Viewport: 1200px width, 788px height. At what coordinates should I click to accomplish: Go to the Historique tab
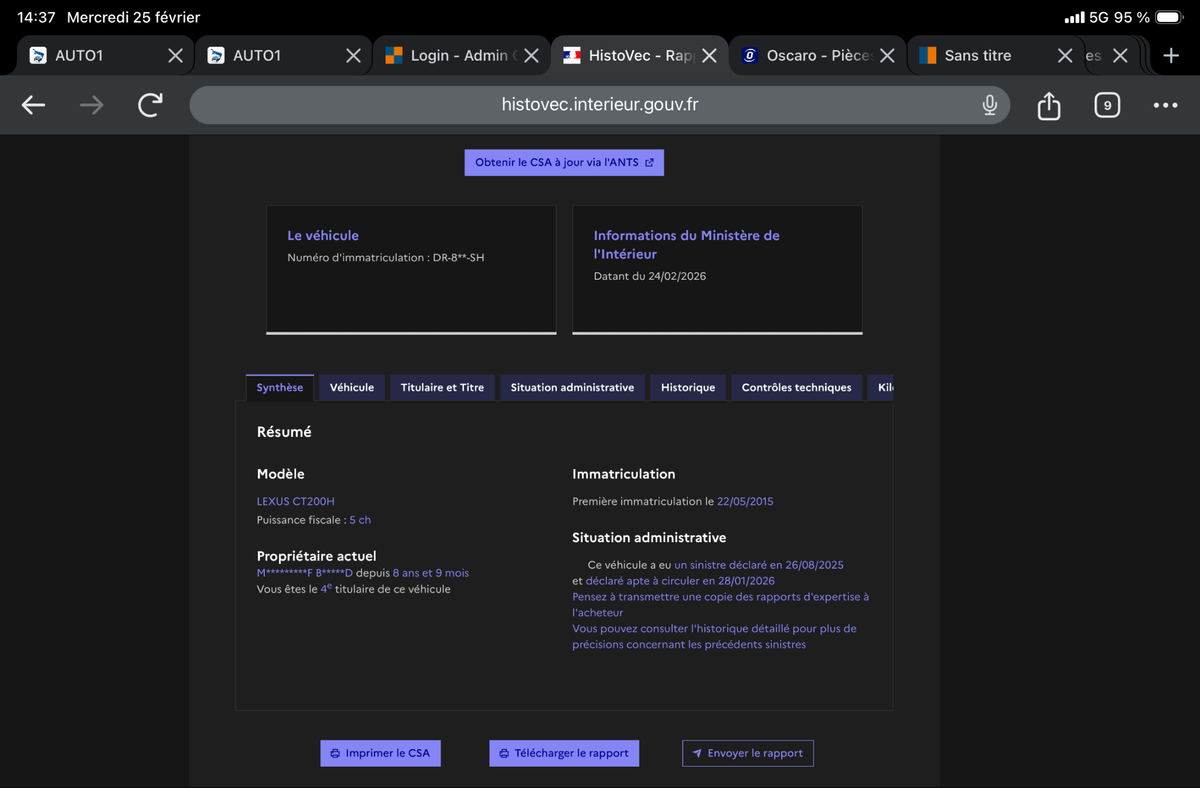(688, 388)
